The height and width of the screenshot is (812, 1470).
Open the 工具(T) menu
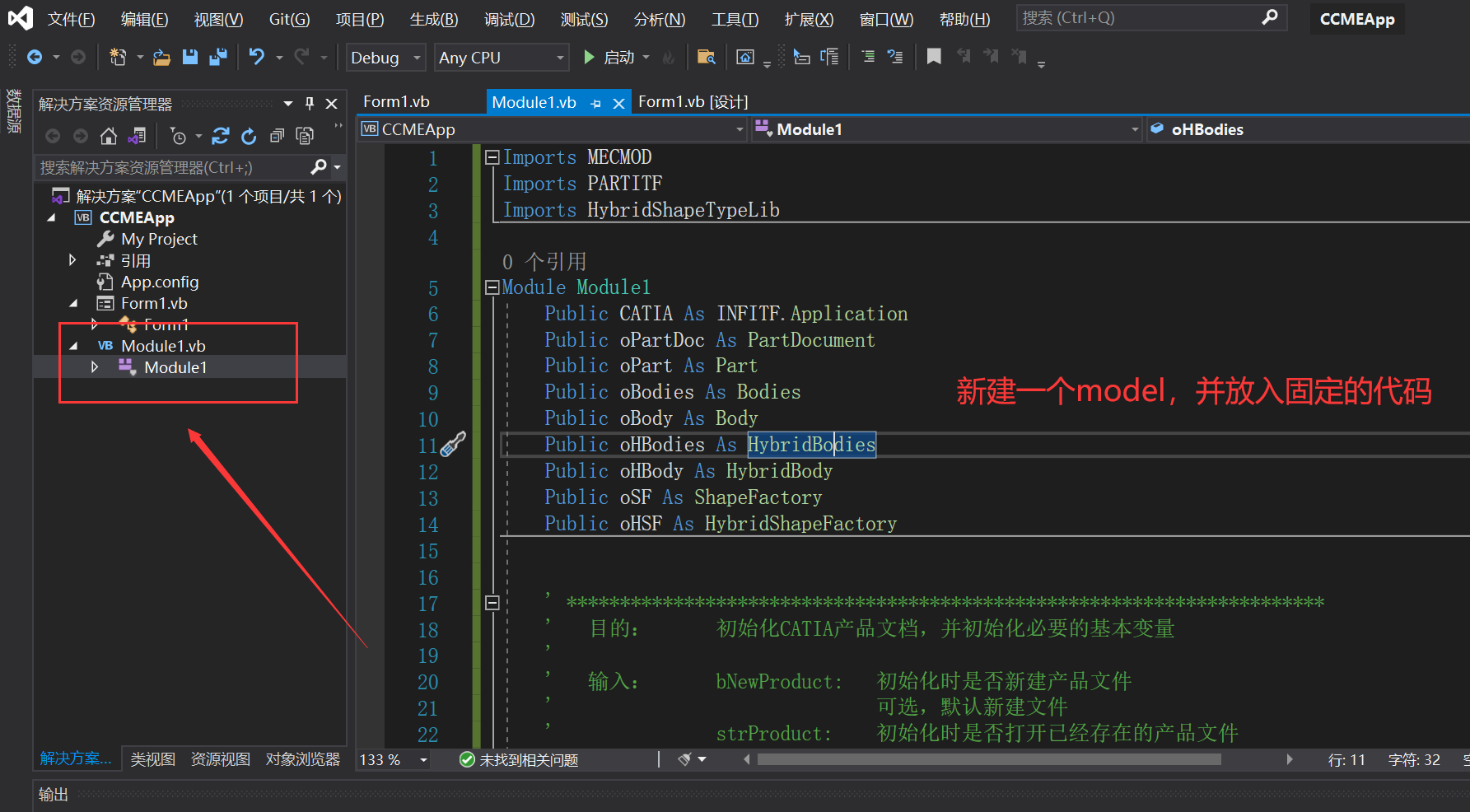735,19
